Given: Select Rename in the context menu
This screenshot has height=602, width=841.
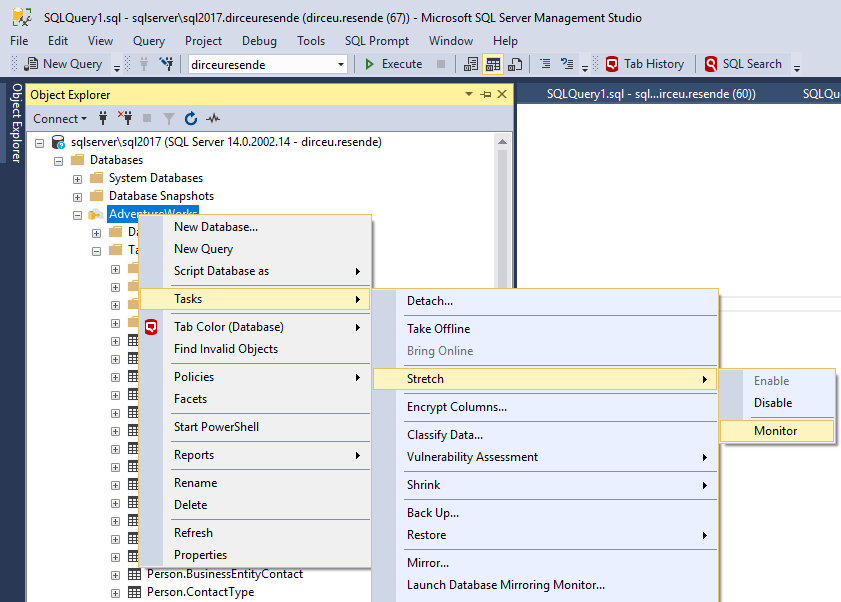Looking at the screenshot, I should point(255,482).
